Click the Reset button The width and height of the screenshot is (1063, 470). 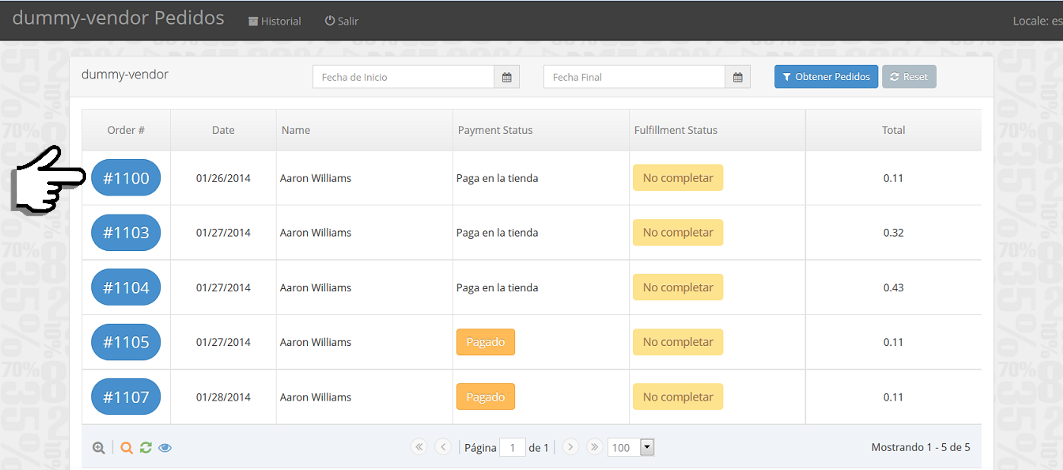coord(909,77)
